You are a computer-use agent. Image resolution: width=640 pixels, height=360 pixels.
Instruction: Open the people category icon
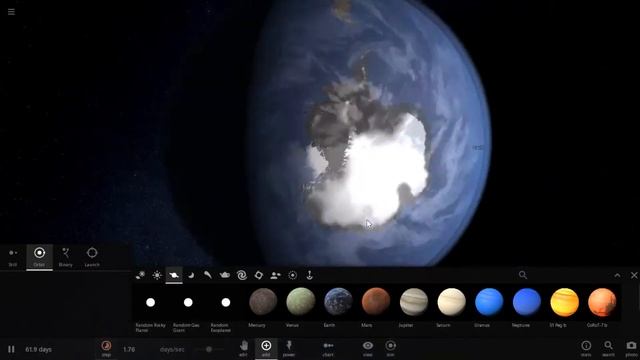[x=276, y=275]
